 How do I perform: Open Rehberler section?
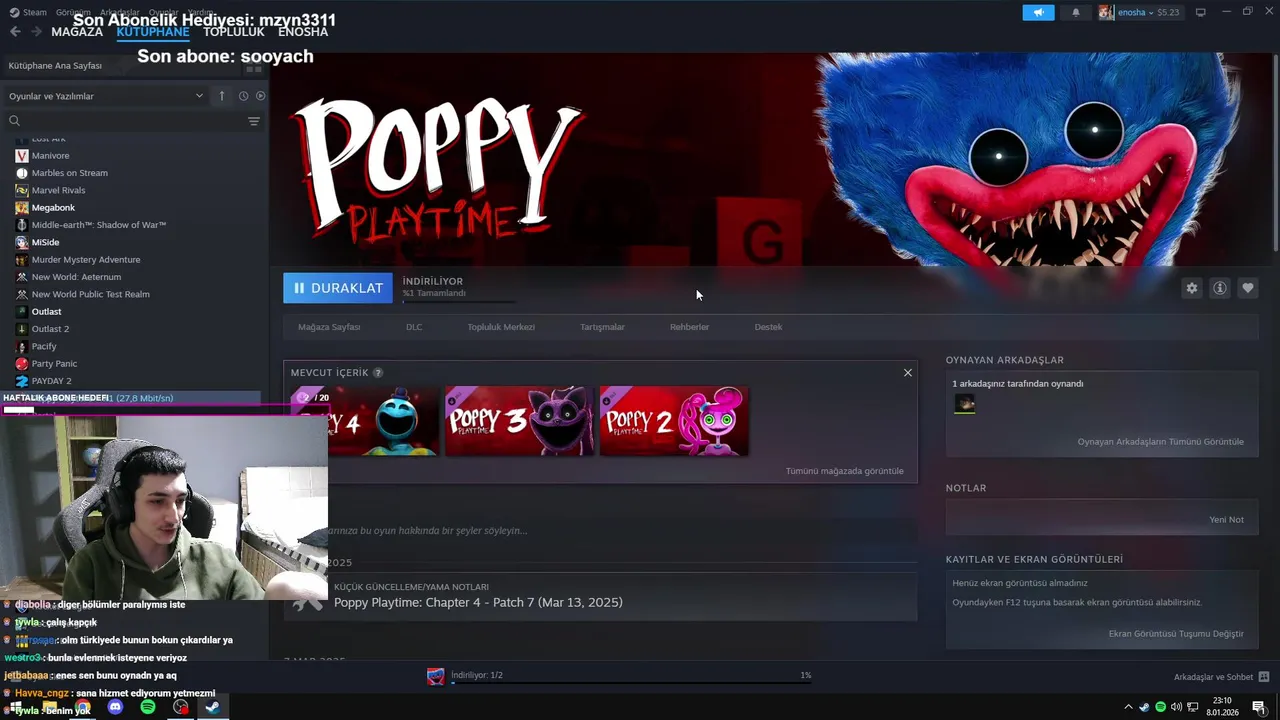[689, 327]
